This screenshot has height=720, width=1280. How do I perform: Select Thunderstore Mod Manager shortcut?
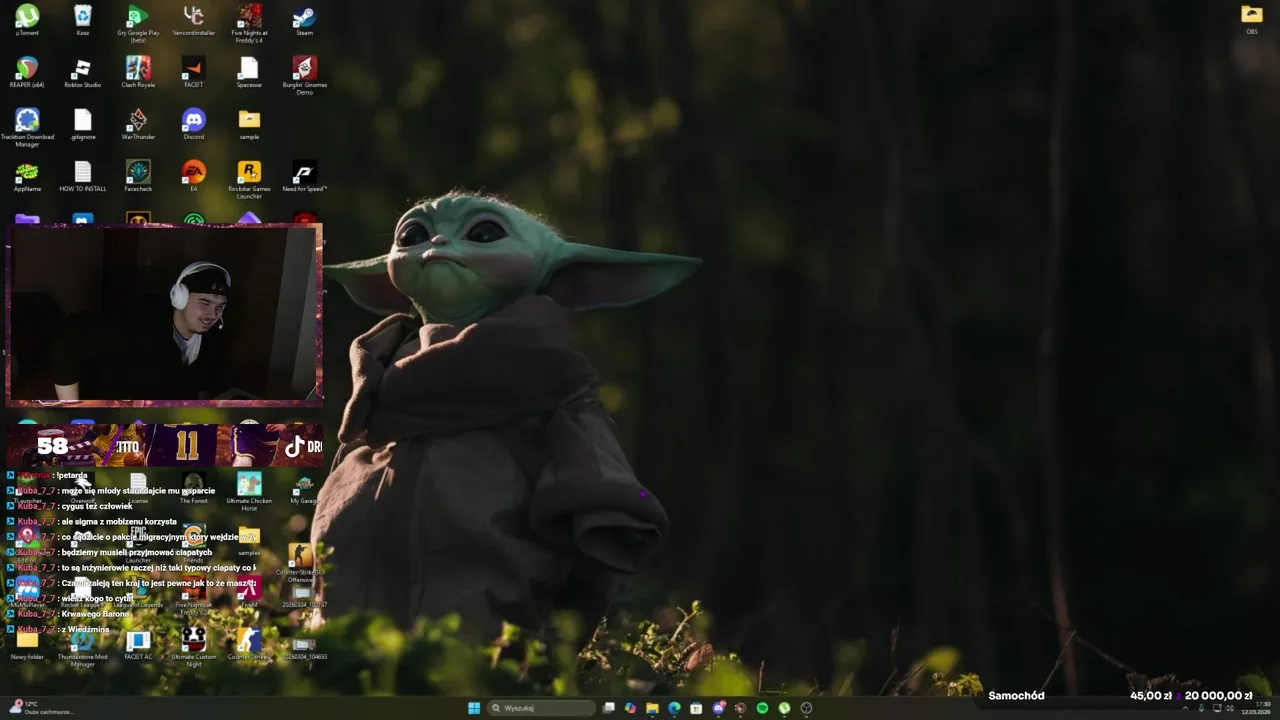(83, 648)
